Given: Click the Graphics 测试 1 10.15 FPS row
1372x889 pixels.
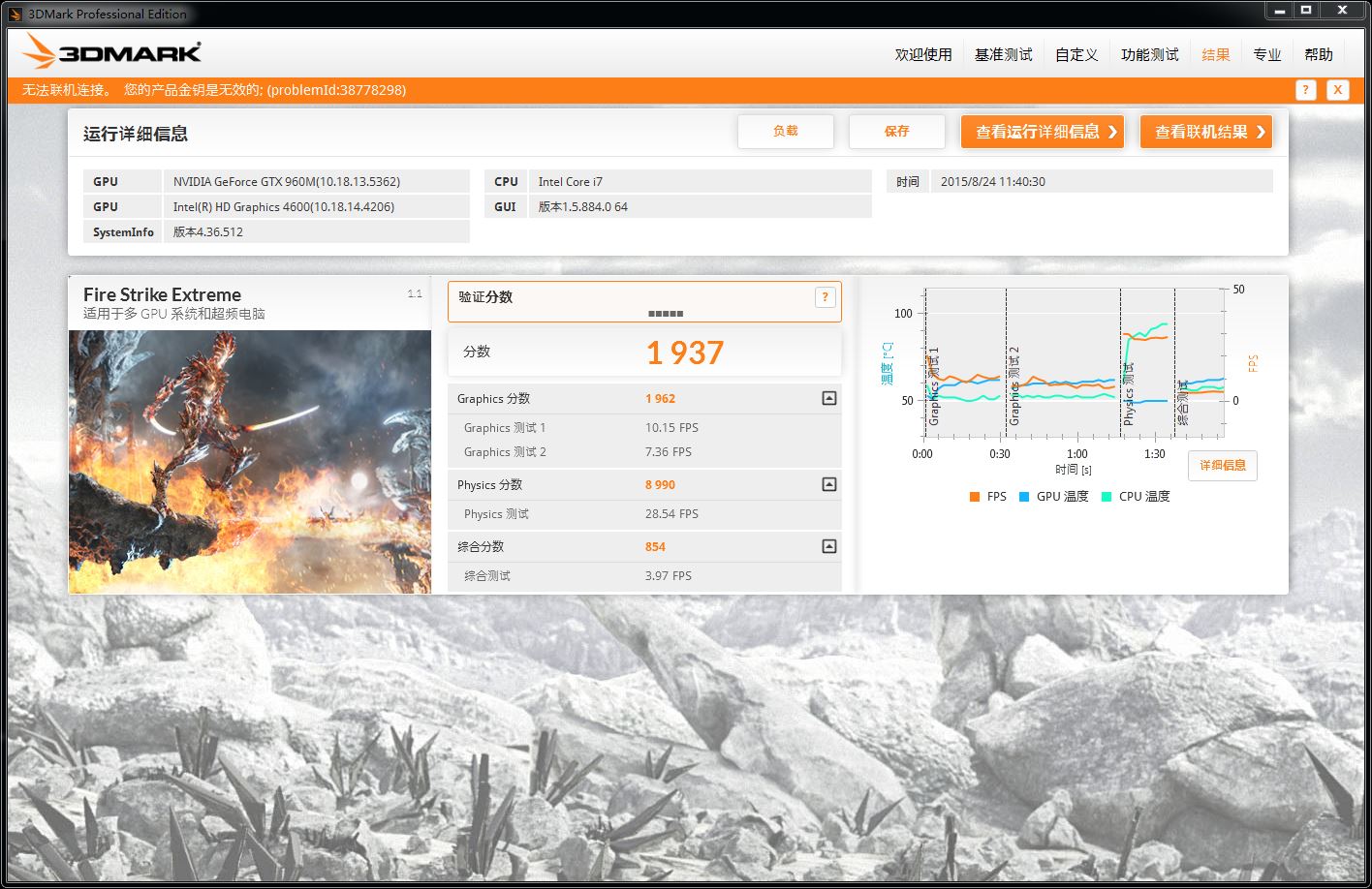Looking at the screenshot, I should (644, 428).
